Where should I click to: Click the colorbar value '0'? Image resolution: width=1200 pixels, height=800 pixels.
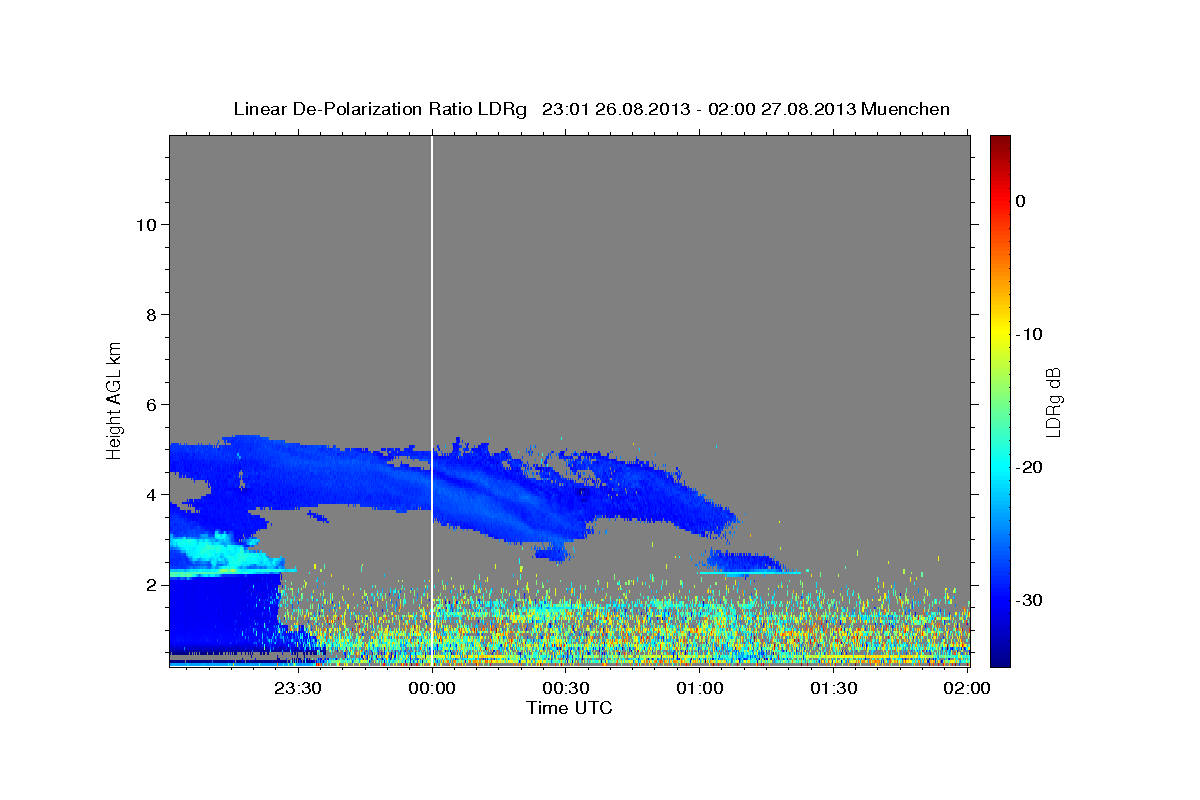click(1021, 201)
